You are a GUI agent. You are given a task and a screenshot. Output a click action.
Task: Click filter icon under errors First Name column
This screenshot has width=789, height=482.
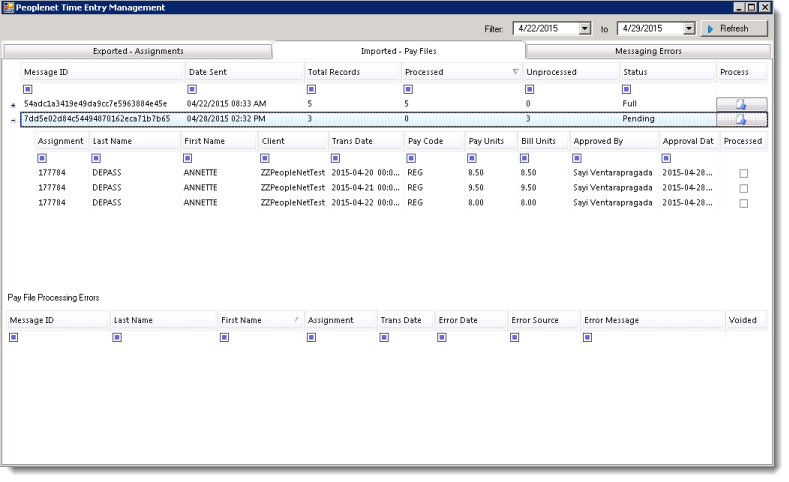point(224,337)
